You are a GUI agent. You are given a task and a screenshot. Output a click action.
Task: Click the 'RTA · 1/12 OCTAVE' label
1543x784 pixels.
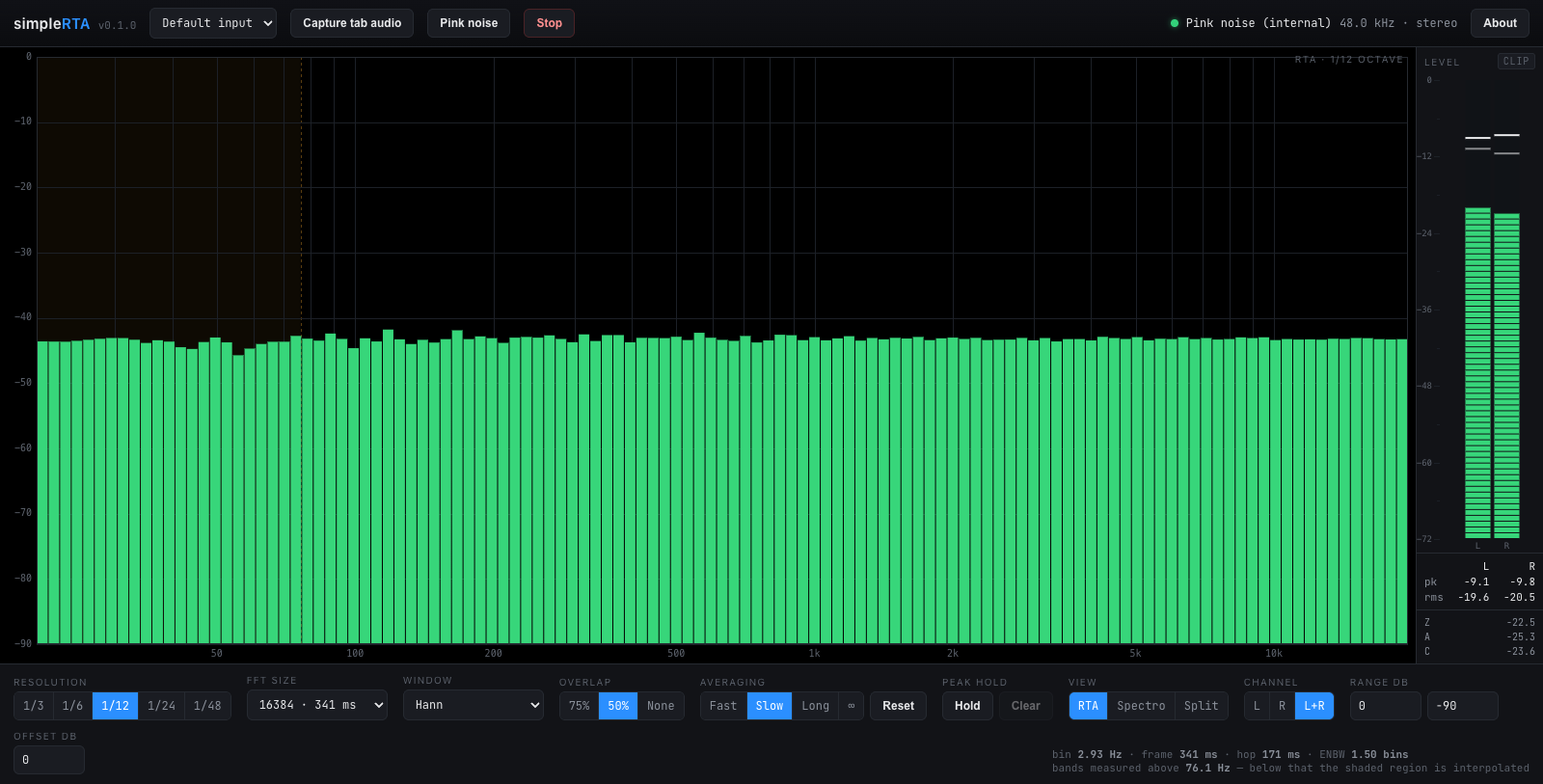[1348, 60]
